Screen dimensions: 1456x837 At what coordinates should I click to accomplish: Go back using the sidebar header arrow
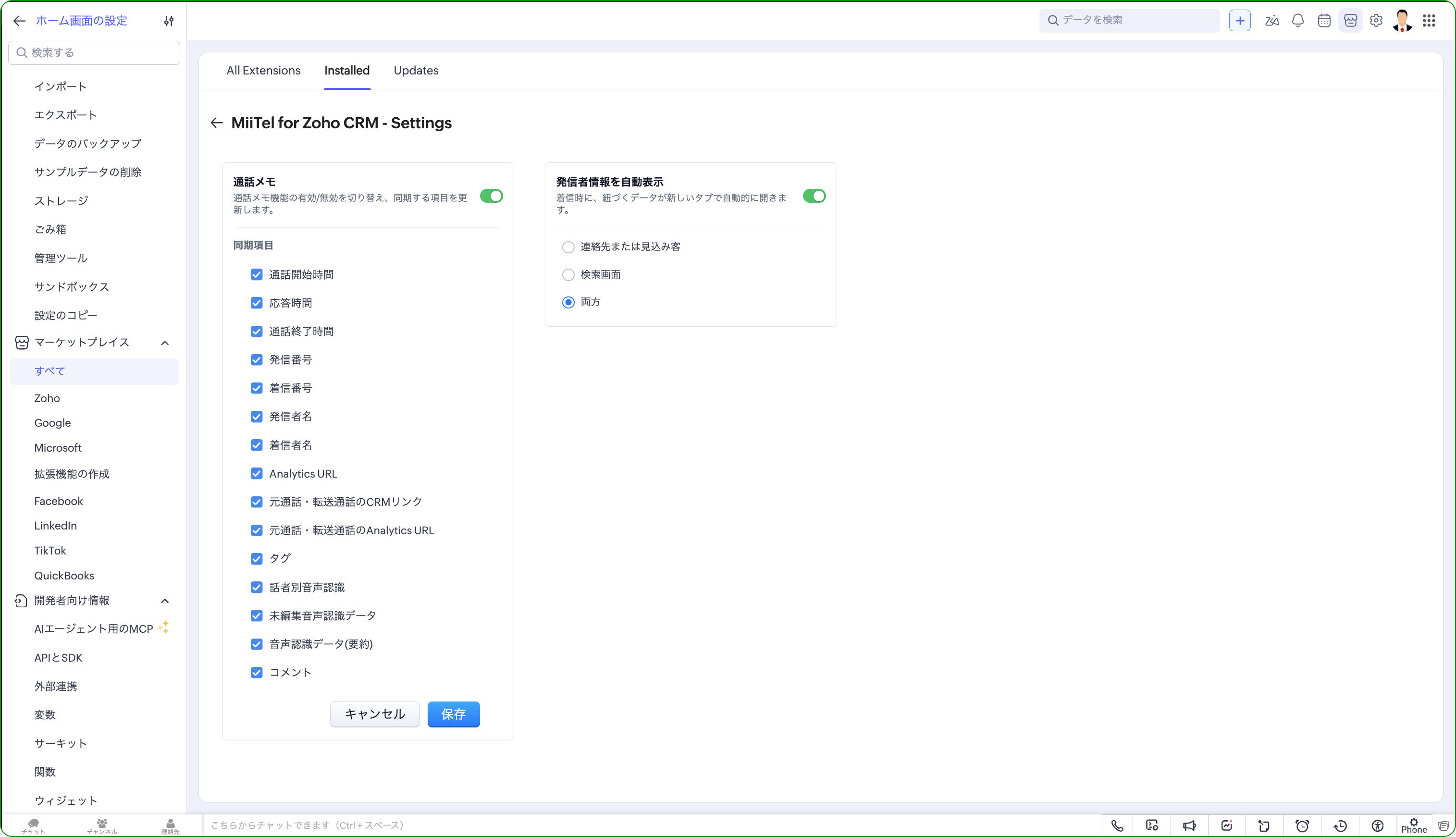(20, 21)
